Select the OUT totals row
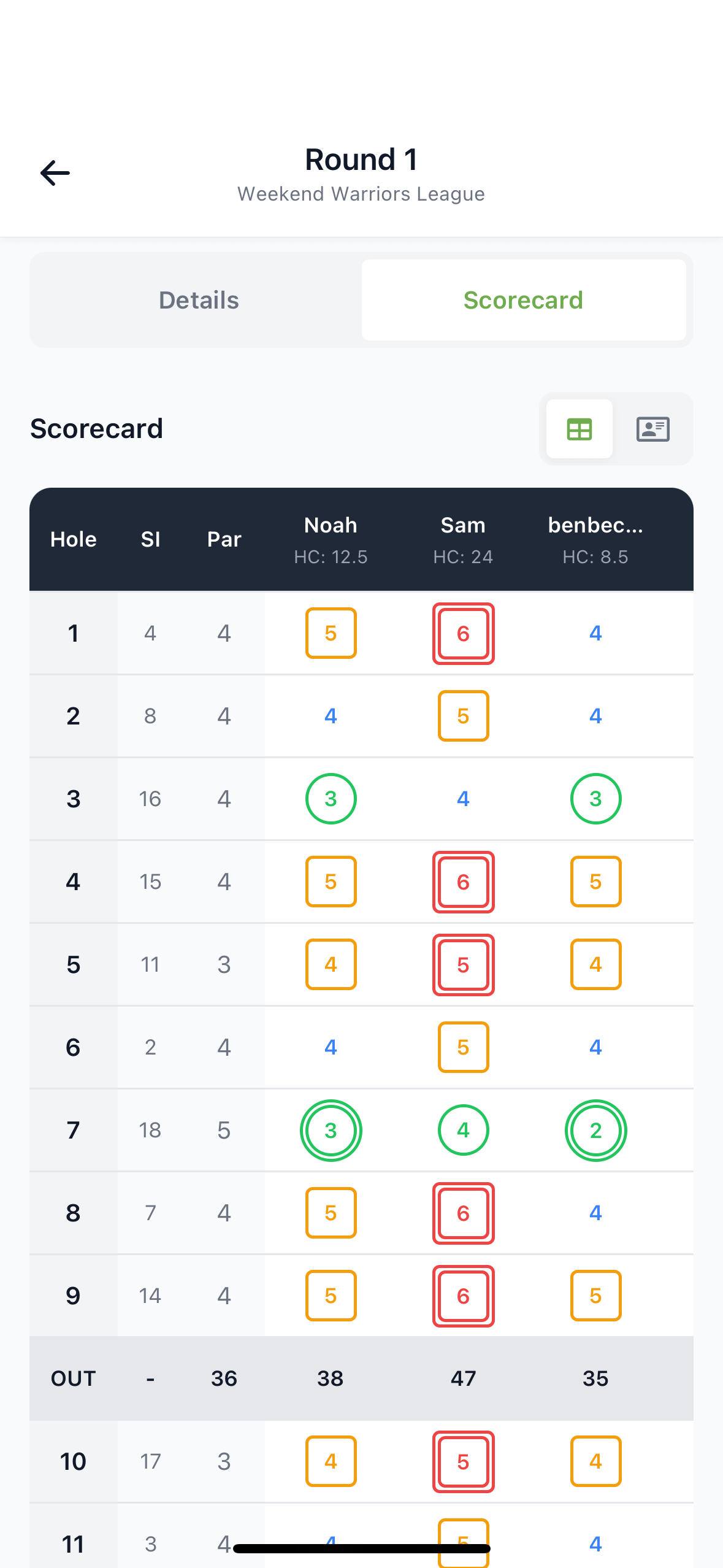This screenshot has width=723, height=1568. [x=361, y=1378]
